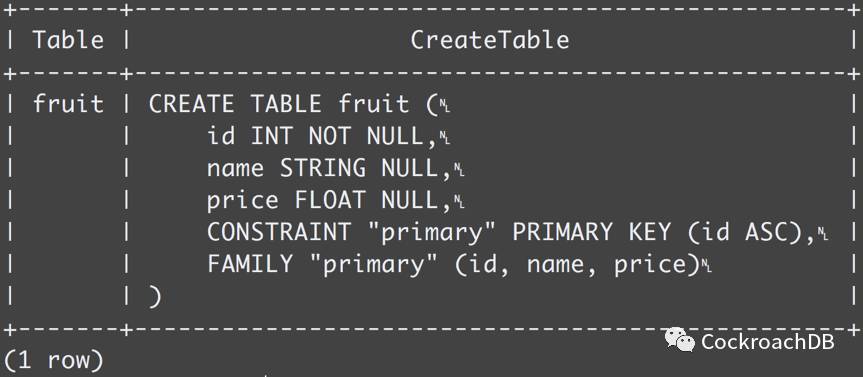863x377 pixels.
Task: Click newline marker after (id ASC),
Action: (823, 234)
